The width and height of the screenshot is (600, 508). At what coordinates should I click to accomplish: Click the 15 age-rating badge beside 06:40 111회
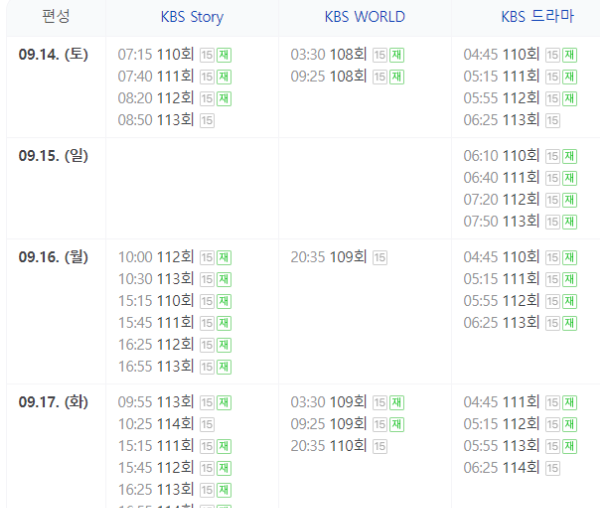(x=553, y=178)
